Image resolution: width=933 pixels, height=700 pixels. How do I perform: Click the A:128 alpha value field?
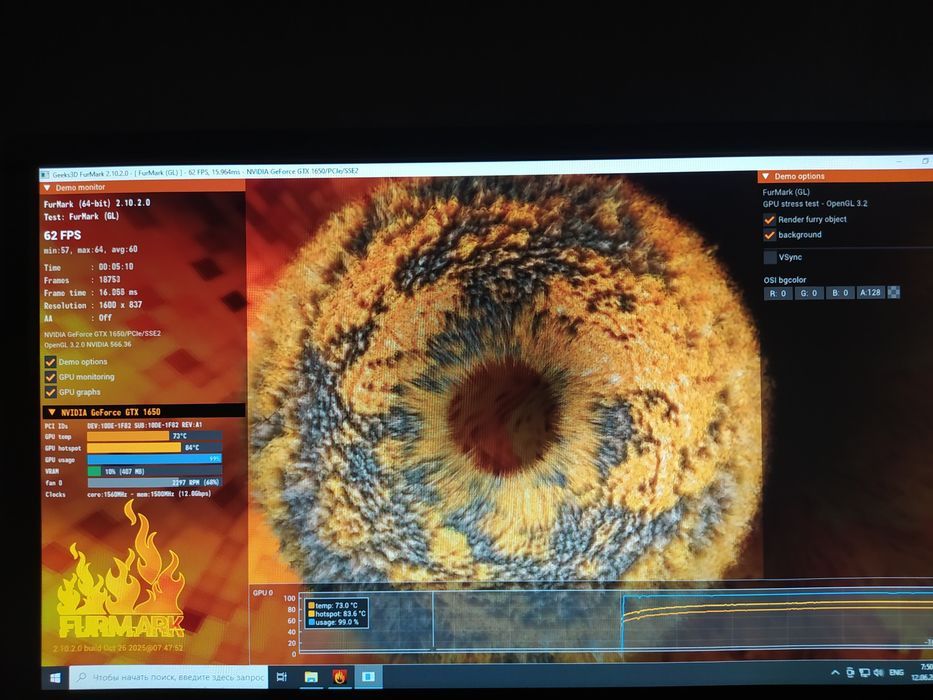pos(871,292)
